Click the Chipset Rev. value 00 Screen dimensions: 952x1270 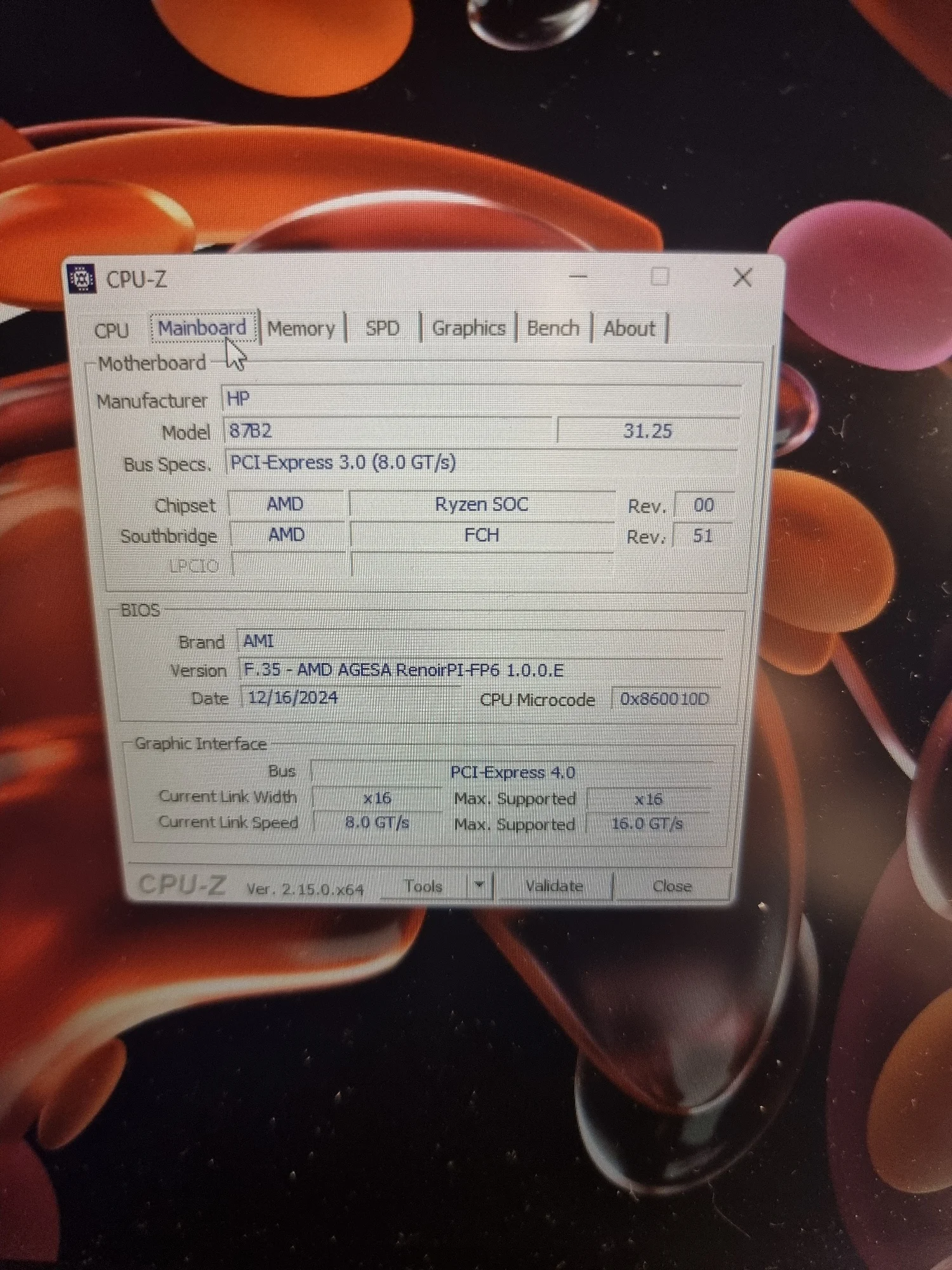click(x=703, y=505)
